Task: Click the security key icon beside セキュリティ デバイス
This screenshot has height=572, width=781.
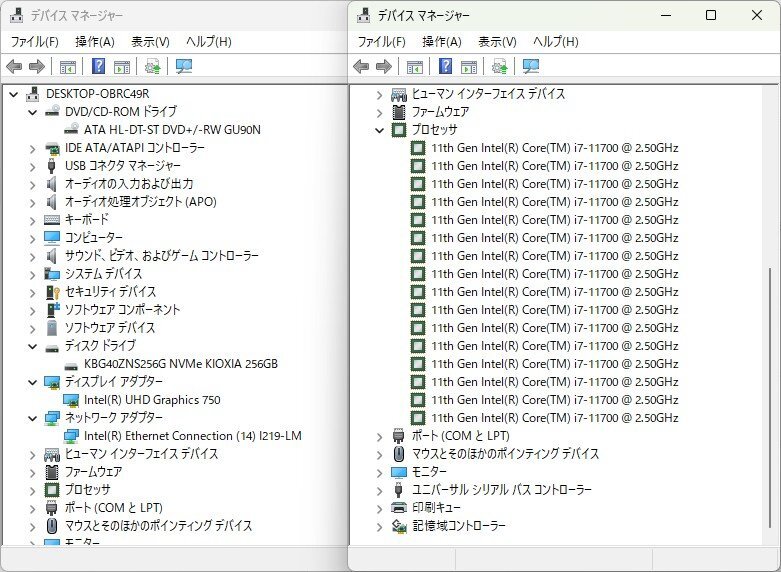Action: click(x=52, y=292)
